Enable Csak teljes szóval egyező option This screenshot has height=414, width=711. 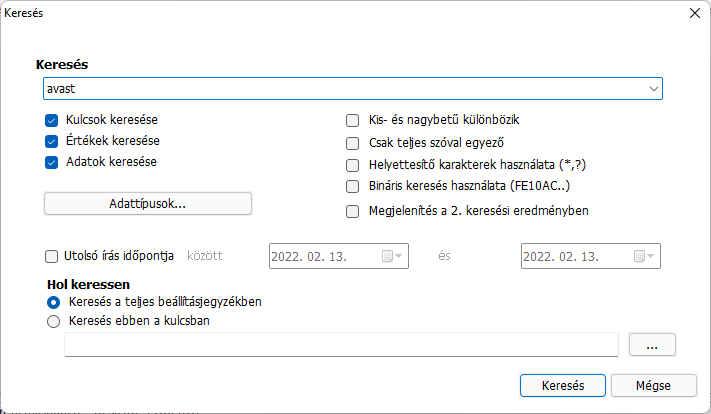(x=352, y=143)
